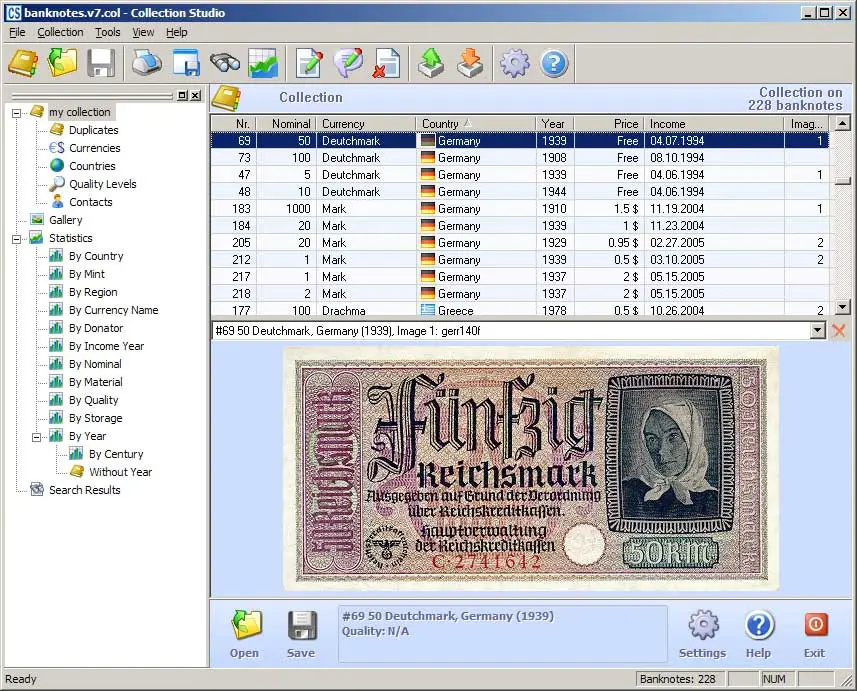Click the Contacts person icon
This screenshot has height=691, width=857.
[x=57, y=202]
